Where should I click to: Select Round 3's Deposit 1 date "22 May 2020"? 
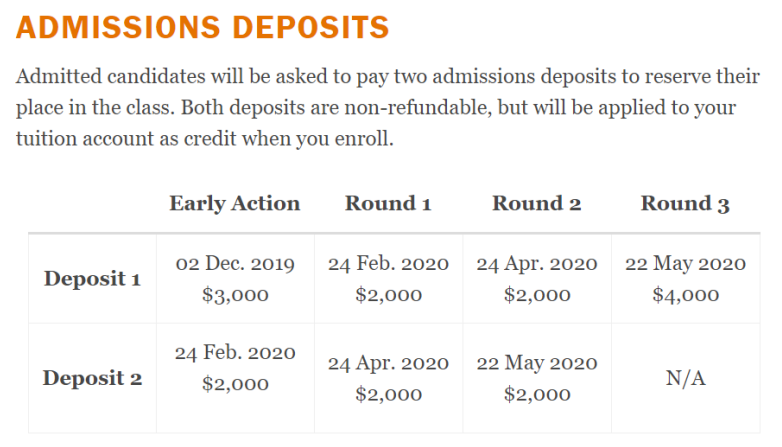[x=685, y=264]
